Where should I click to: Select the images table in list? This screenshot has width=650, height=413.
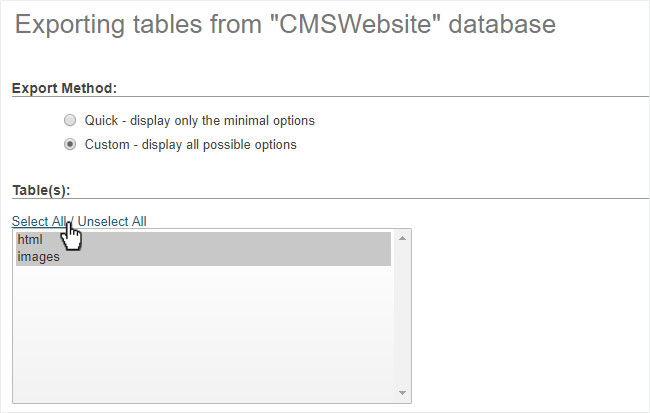(203, 257)
